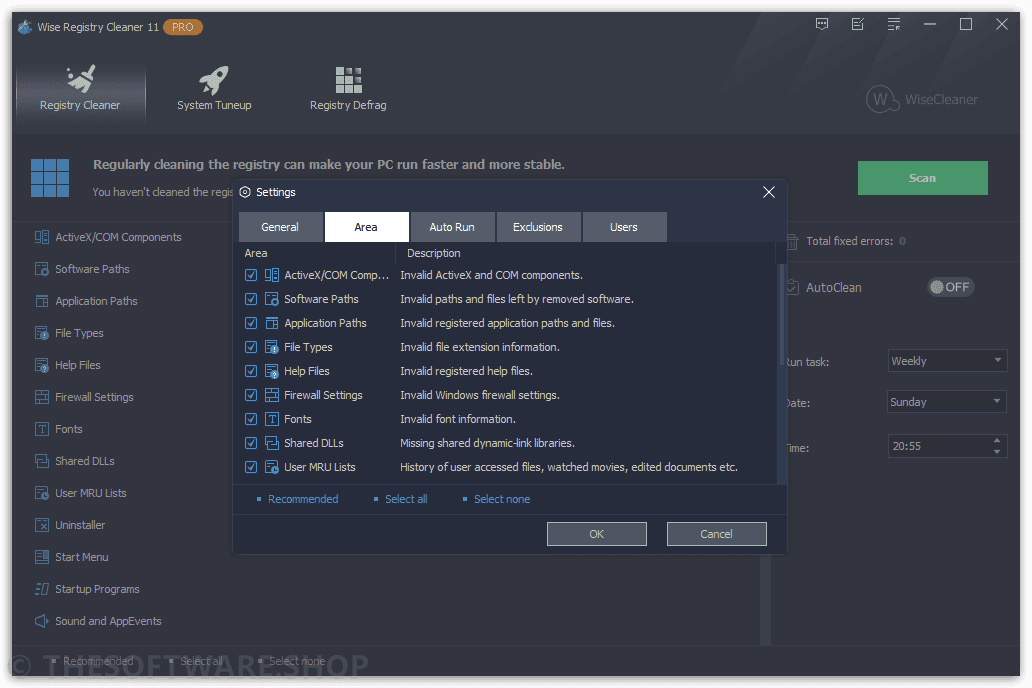Toggle the AutoClean OFF switch
Viewport: 1032px width, 688px height.
coord(950,287)
